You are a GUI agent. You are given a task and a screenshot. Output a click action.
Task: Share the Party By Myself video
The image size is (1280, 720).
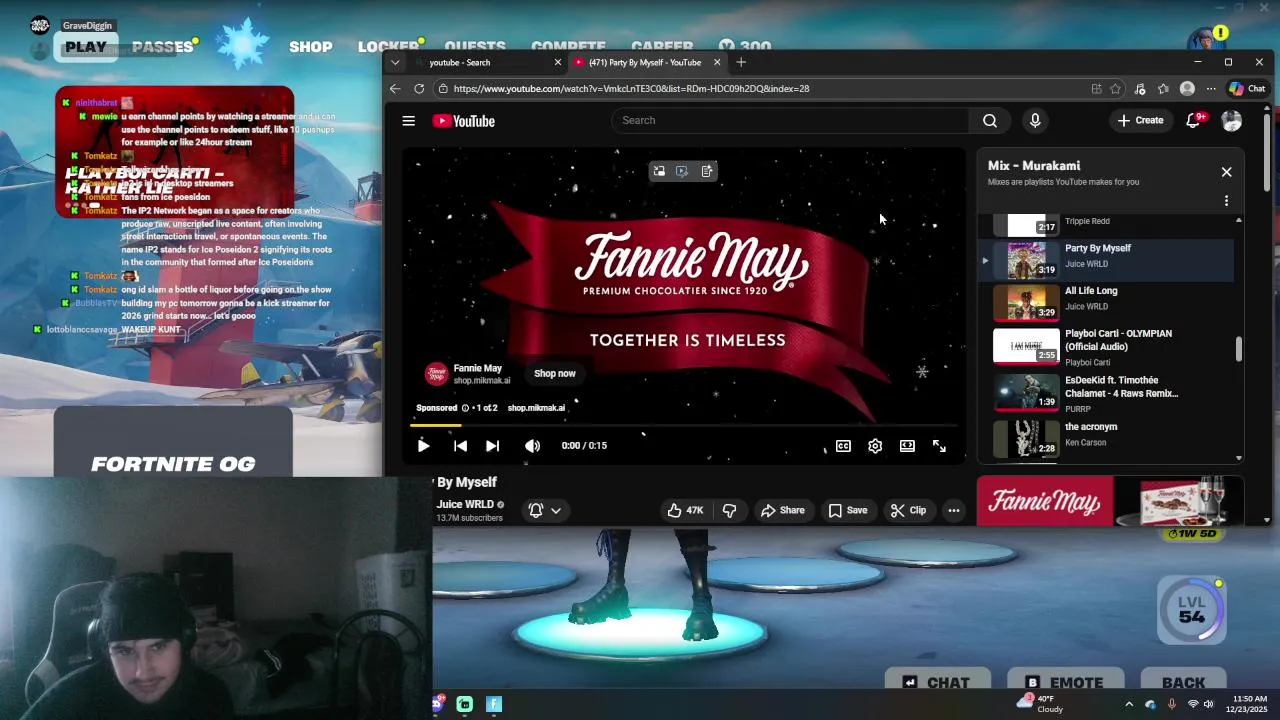[x=782, y=510]
